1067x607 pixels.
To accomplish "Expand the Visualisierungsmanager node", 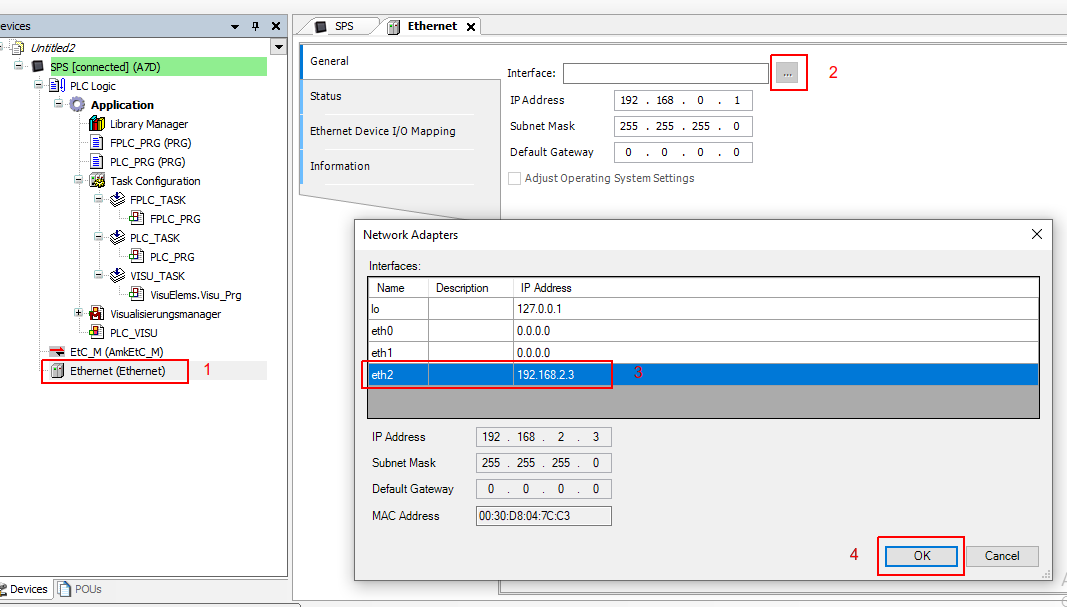I will (78, 313).
